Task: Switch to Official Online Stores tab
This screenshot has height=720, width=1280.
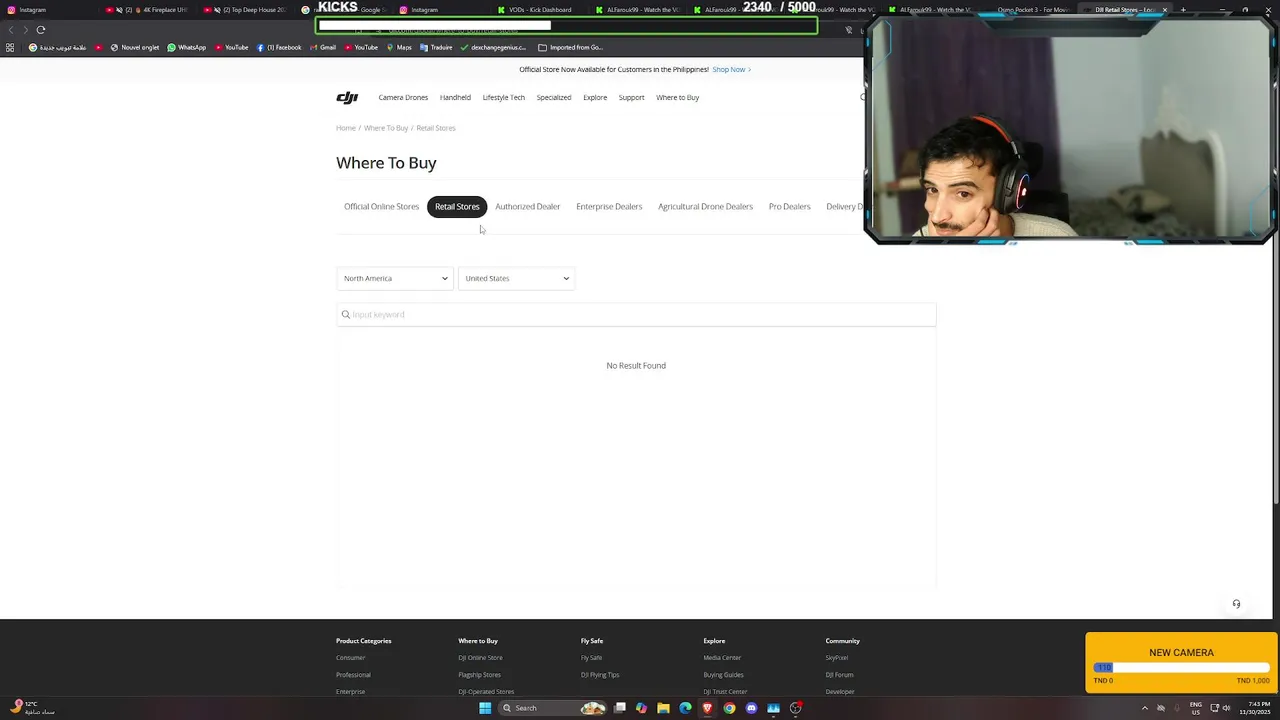Action: (381, 206)
